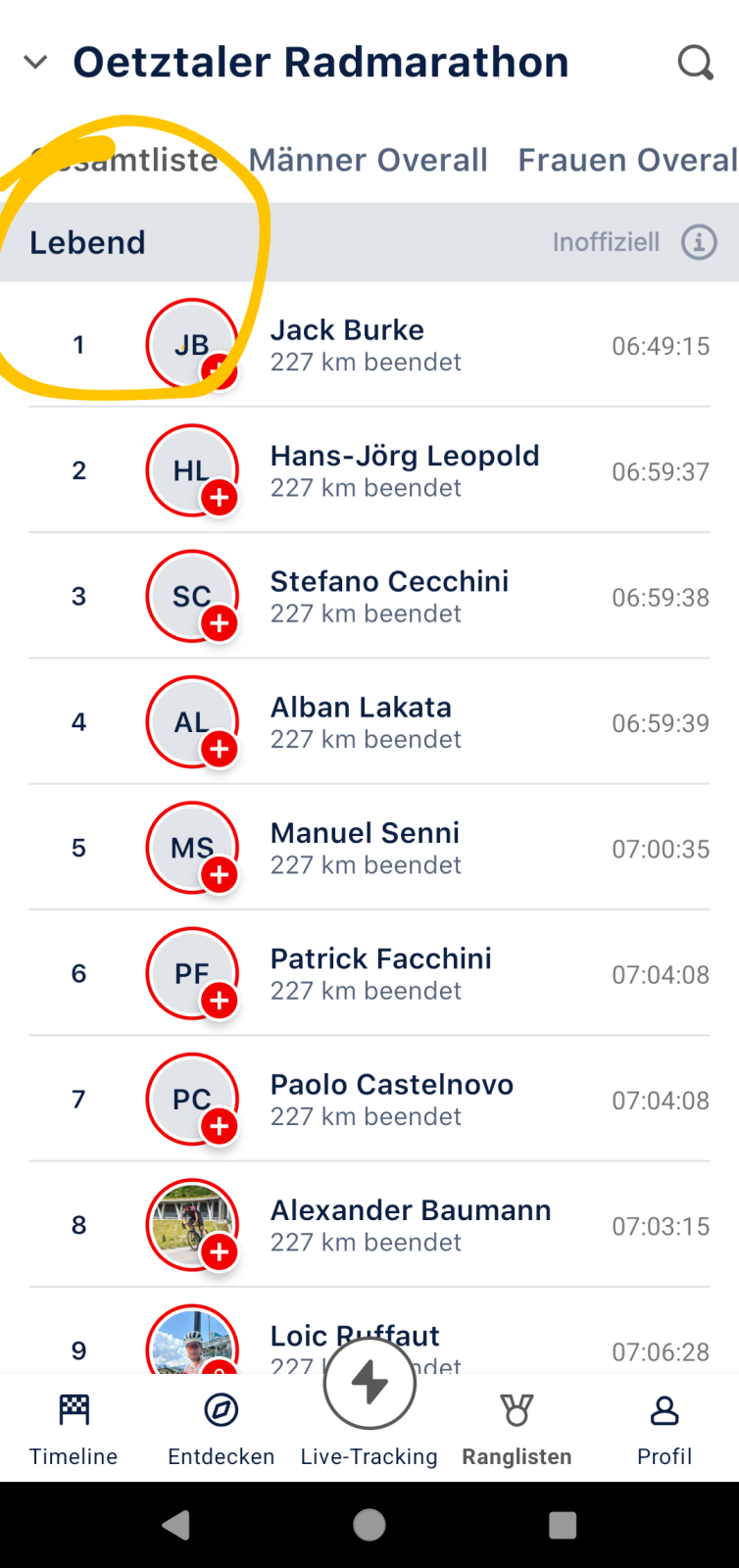Expand event chevron beside Oetztaler Radmarathon
Screen dimensions: 739x1568
[35, 63]
